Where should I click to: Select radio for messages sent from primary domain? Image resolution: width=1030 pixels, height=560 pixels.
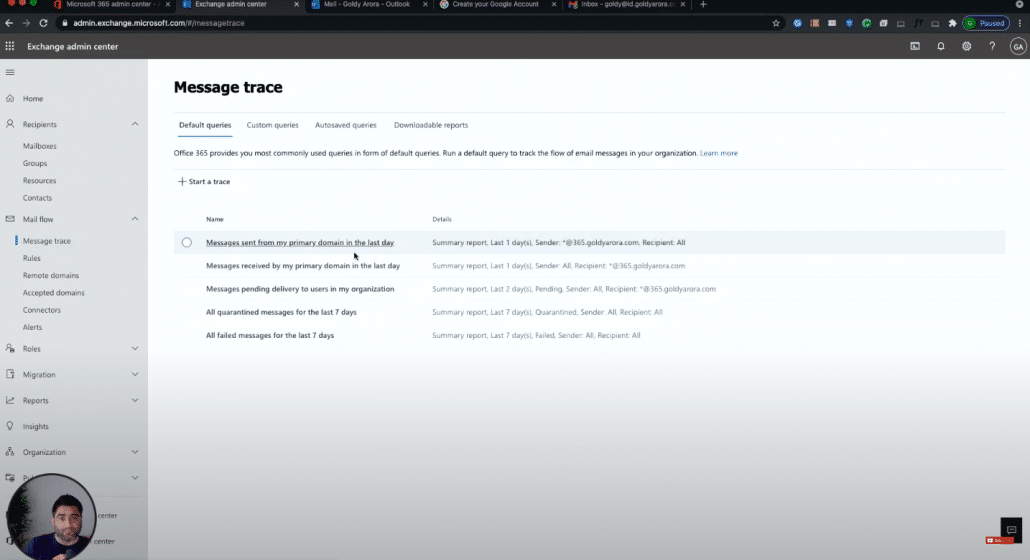coord(187,242)
